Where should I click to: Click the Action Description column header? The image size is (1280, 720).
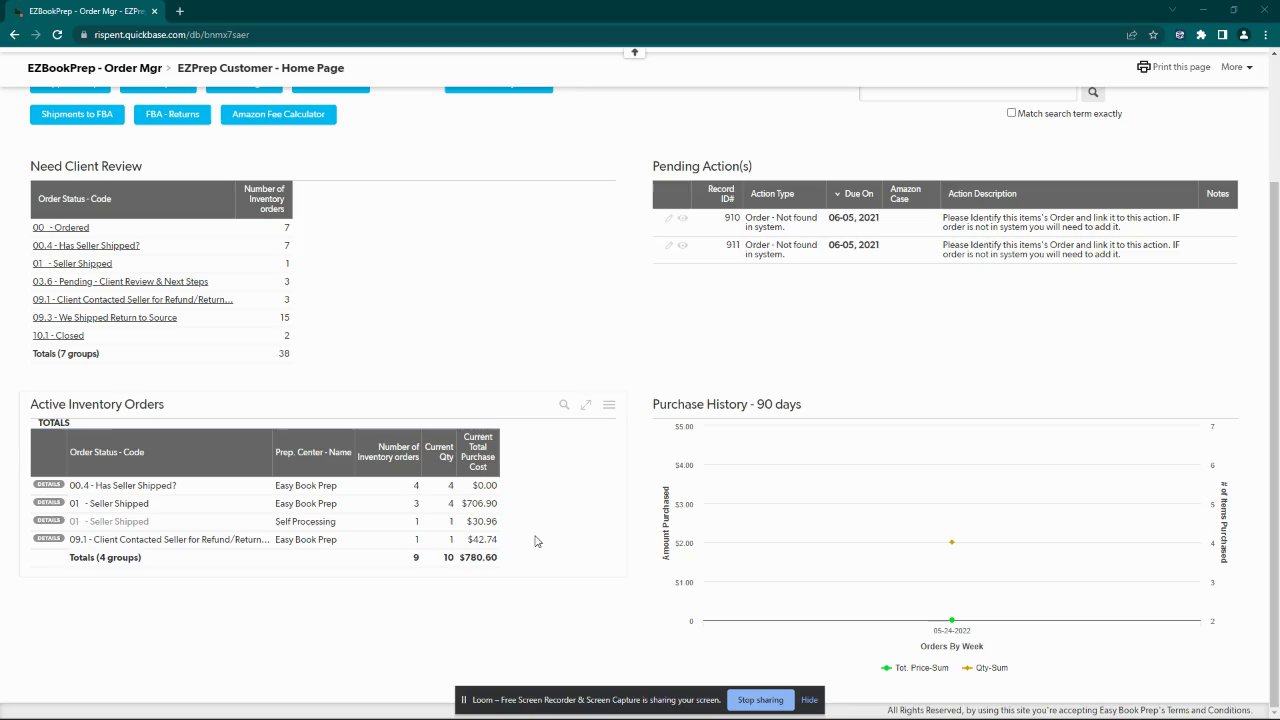(x=1069, y=194)
